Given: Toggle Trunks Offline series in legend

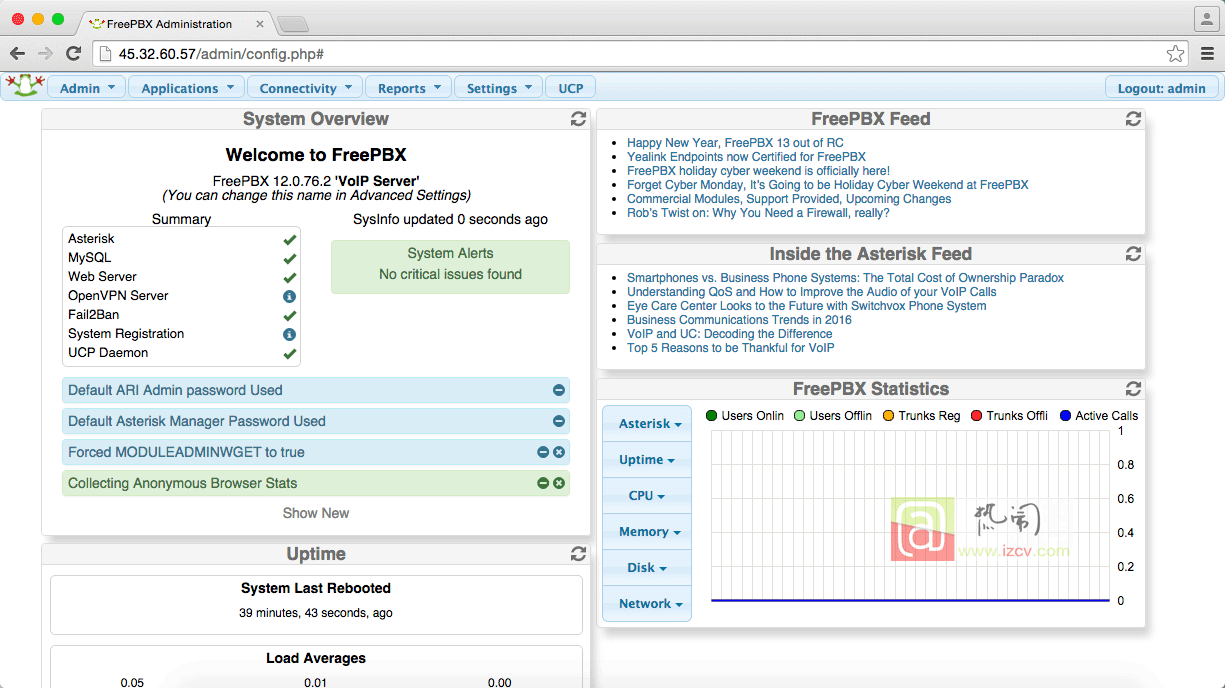Looking at the screenshot, I should pos(1009,415).
